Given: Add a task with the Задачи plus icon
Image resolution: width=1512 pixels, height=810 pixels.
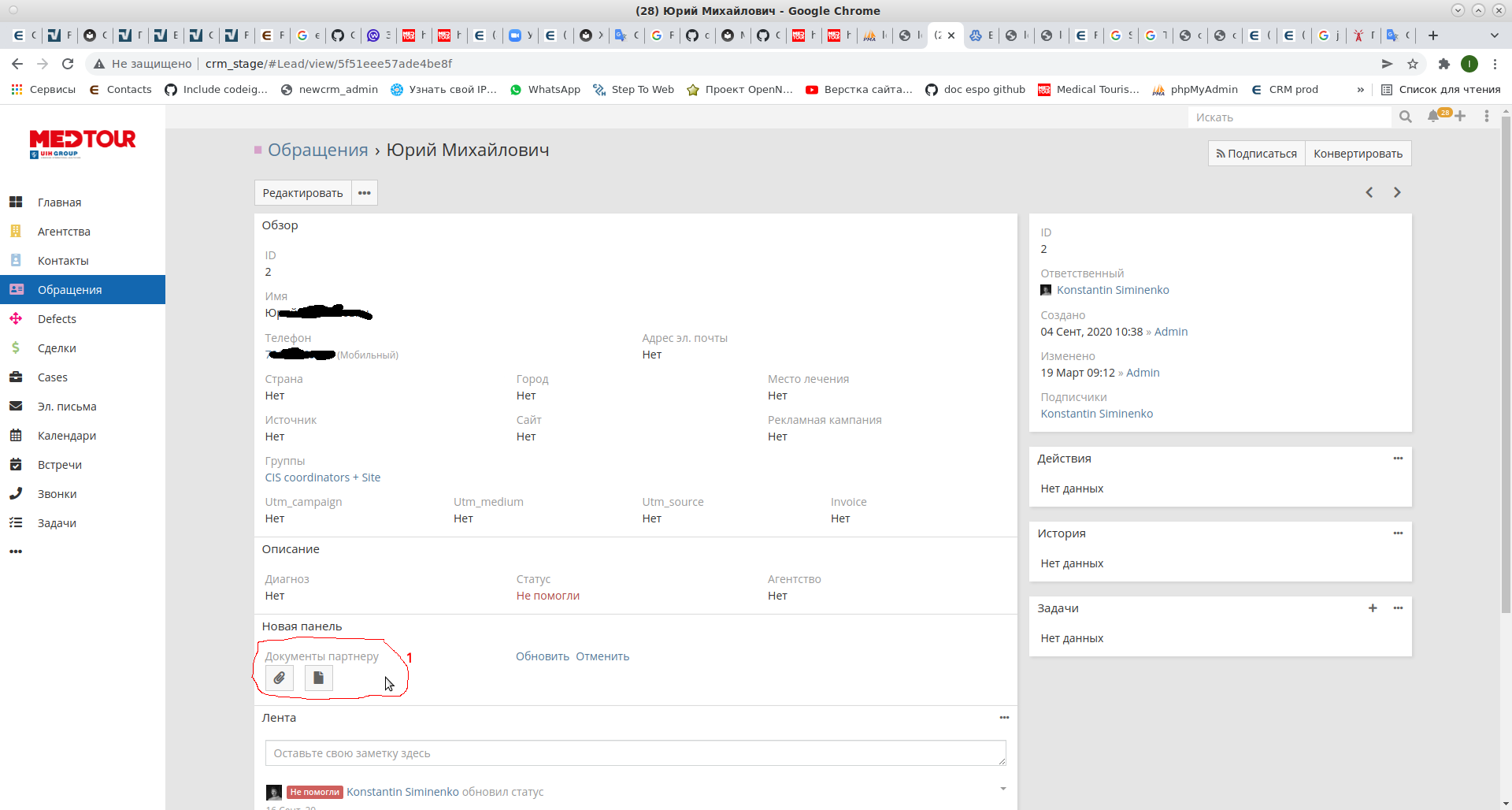Looking at the screenshot, I should 1373,608.
